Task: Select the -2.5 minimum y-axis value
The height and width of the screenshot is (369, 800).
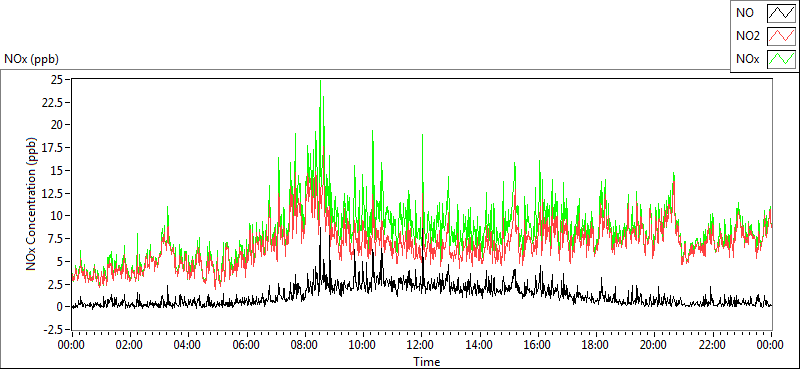Action: [53, 329]
